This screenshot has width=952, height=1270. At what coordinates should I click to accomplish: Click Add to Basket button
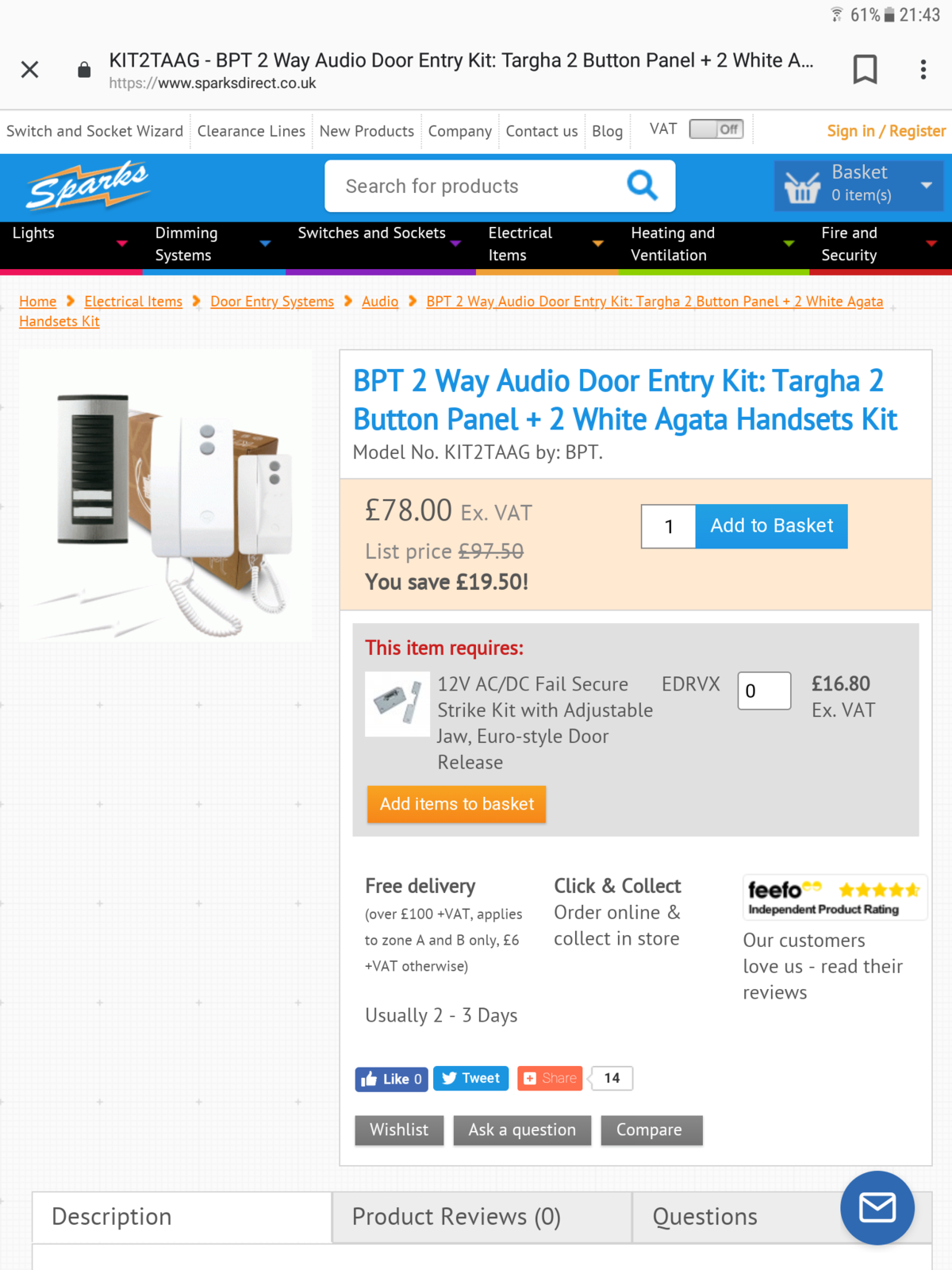(771, 525)
